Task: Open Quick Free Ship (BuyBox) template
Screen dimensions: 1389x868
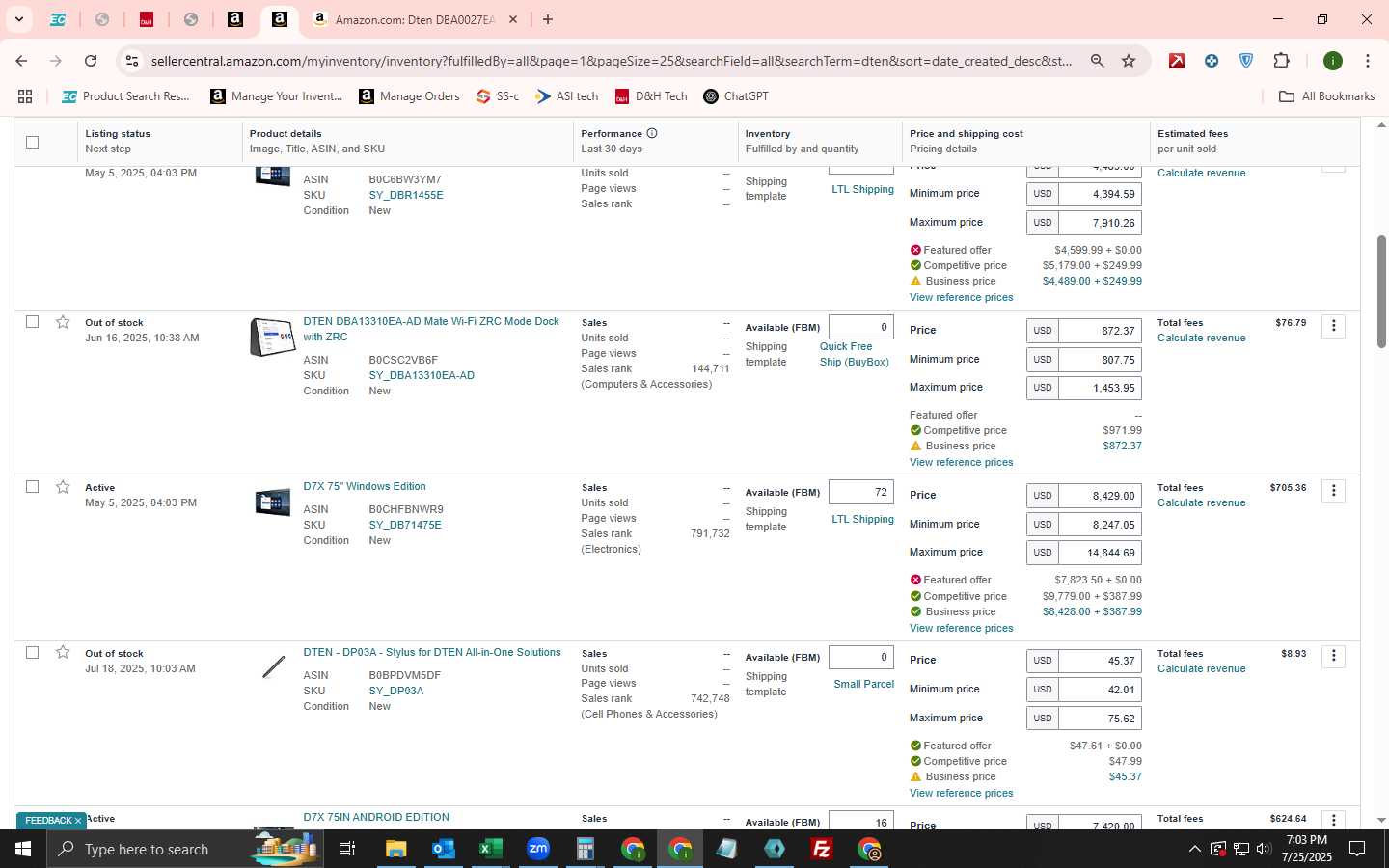Action: click(855, 354)
